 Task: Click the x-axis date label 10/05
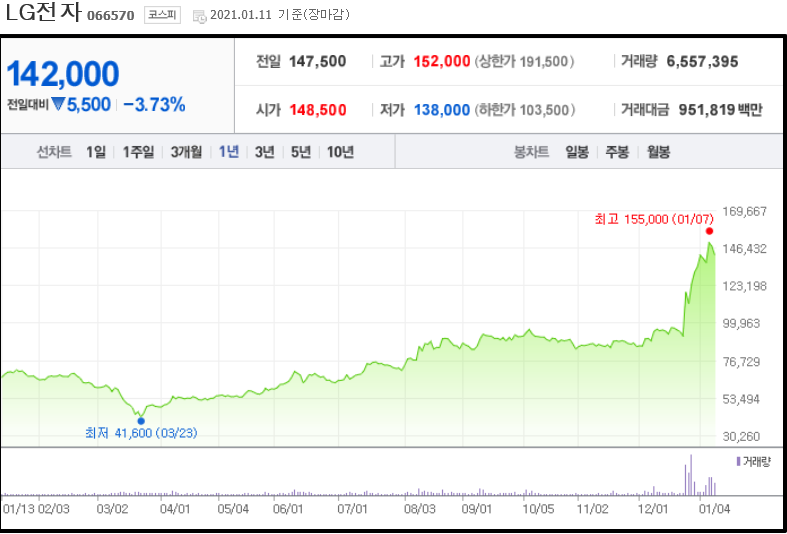click(x=538, y=509)
